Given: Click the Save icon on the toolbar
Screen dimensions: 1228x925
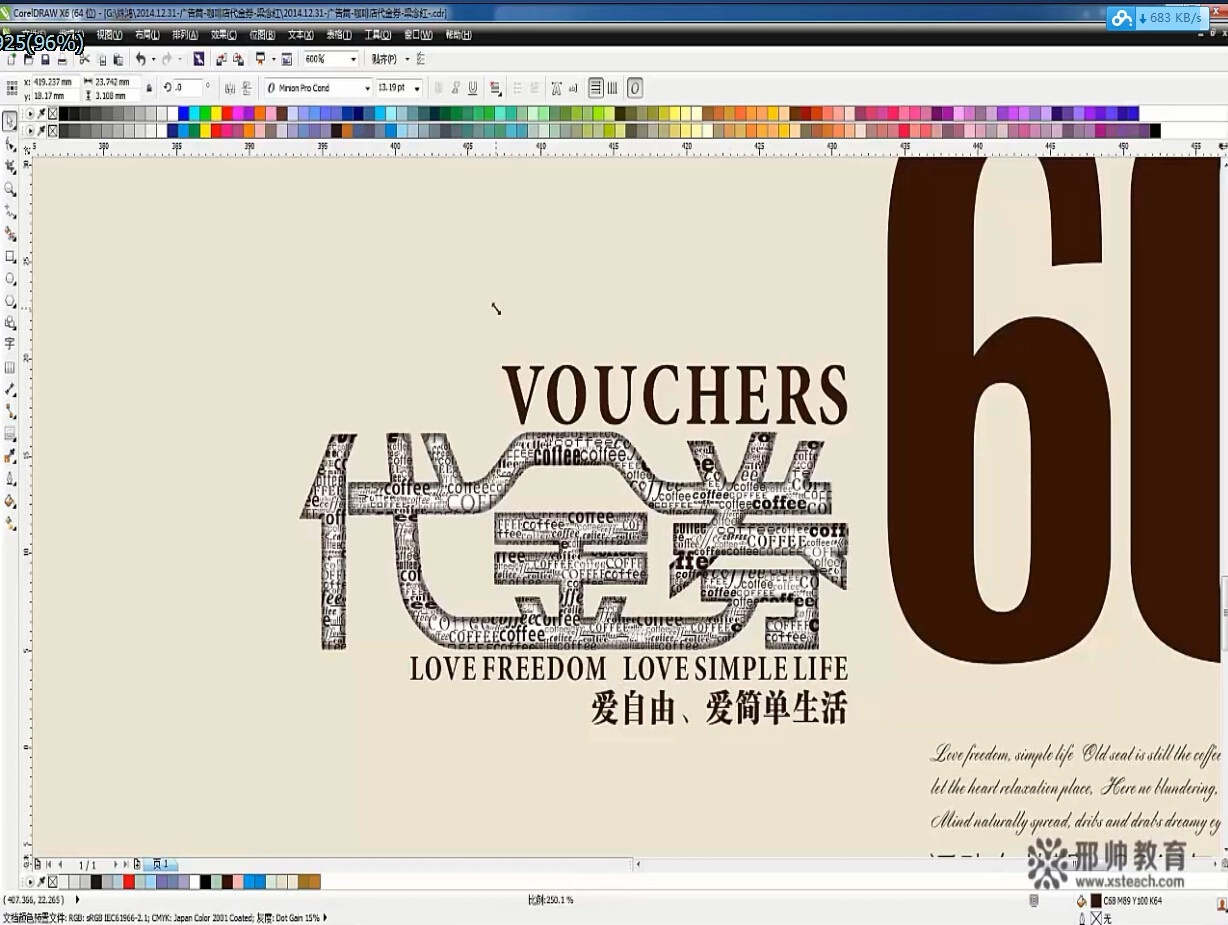Looking at the screenshot, I should tap(45, 58).
